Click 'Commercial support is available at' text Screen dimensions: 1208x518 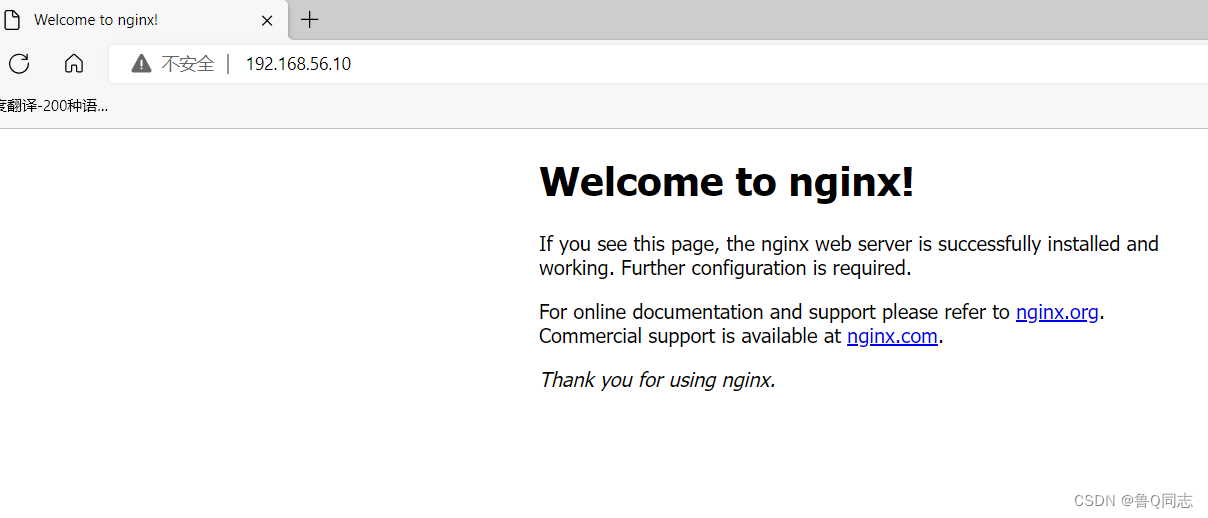click(x=690, y=336)
